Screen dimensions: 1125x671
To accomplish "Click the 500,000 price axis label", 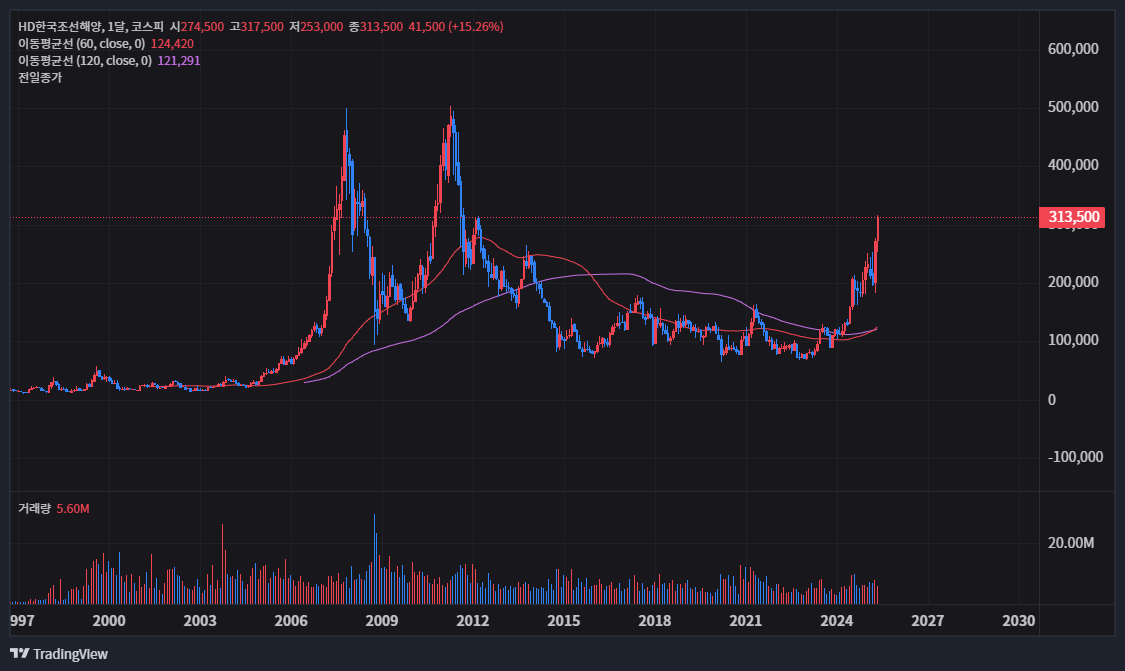I will (1073, 107).
